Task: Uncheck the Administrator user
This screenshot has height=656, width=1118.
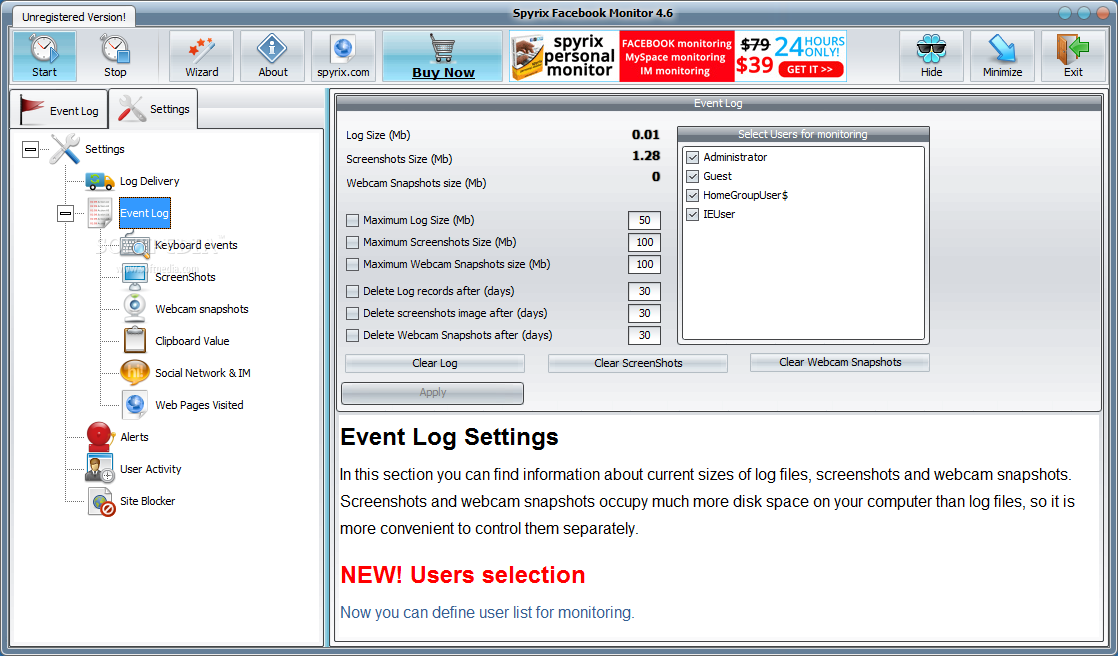Action: tap(692, 157)
